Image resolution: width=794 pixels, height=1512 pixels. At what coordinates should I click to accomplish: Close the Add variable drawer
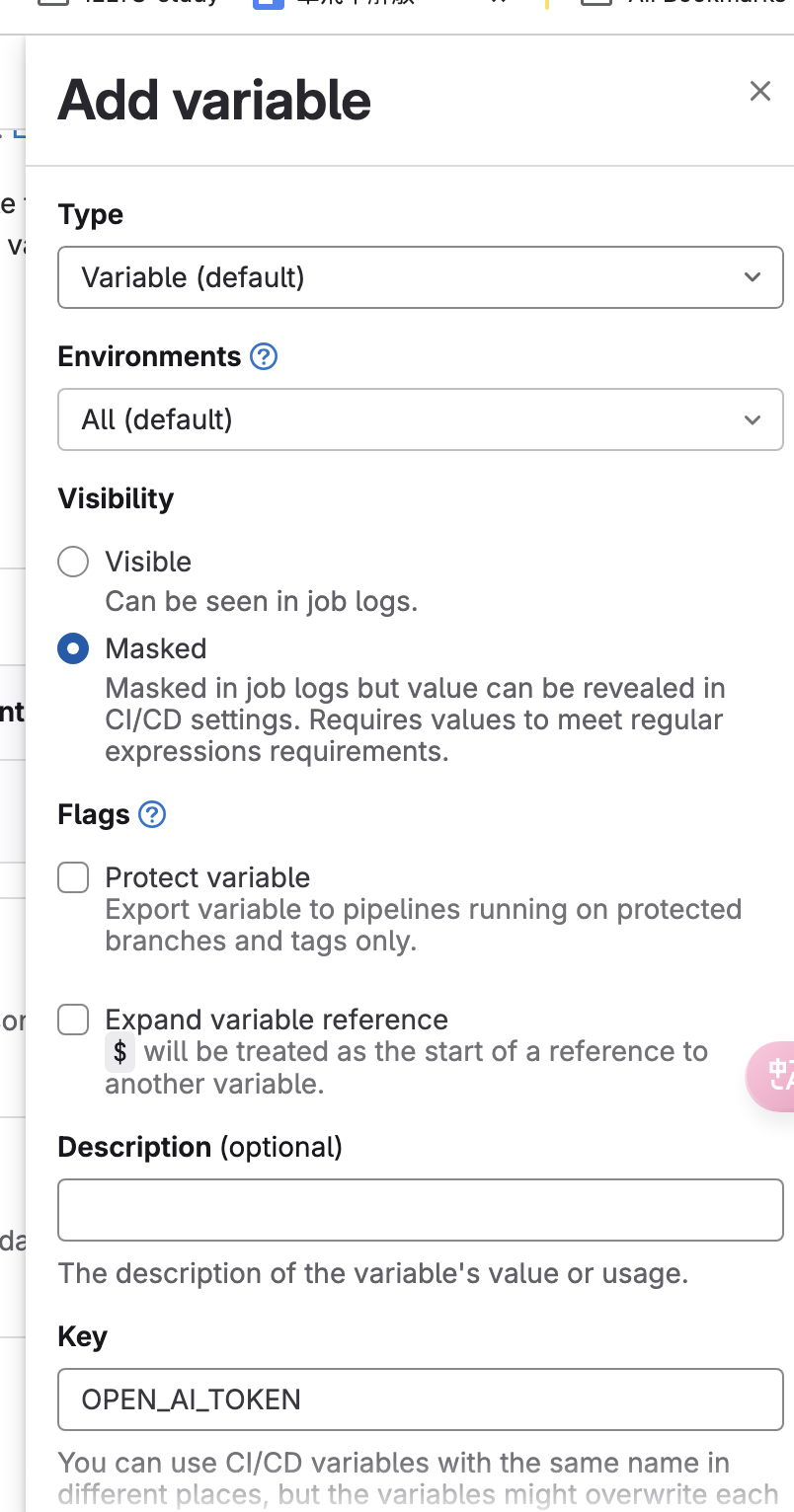[759, 92]
